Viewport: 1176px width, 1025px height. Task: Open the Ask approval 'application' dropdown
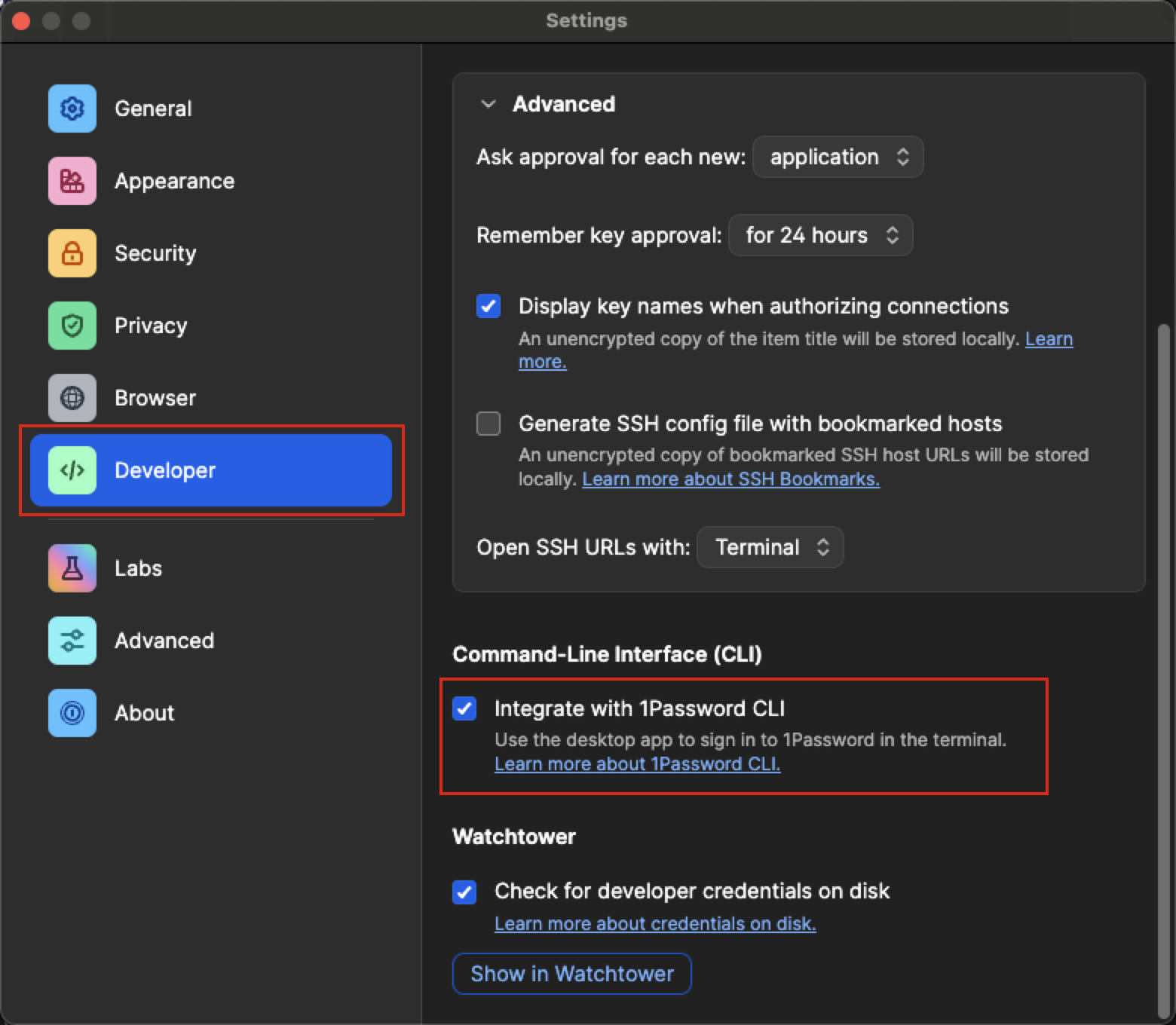(838, 157)
